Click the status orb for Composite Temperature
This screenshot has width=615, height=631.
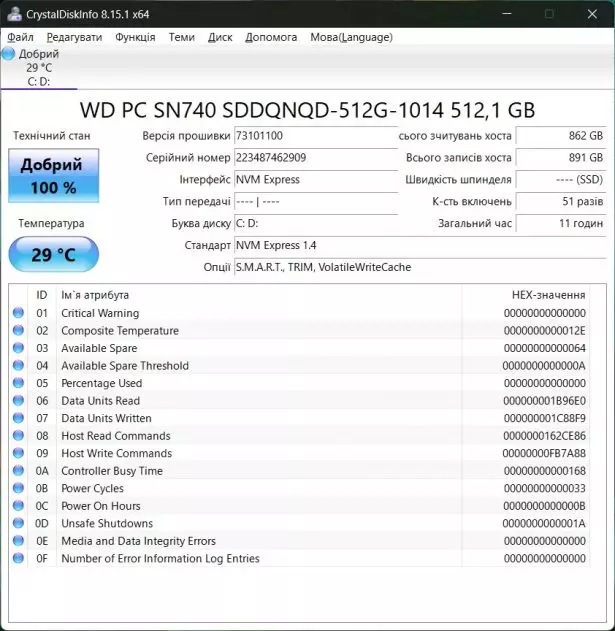(18, 331)
